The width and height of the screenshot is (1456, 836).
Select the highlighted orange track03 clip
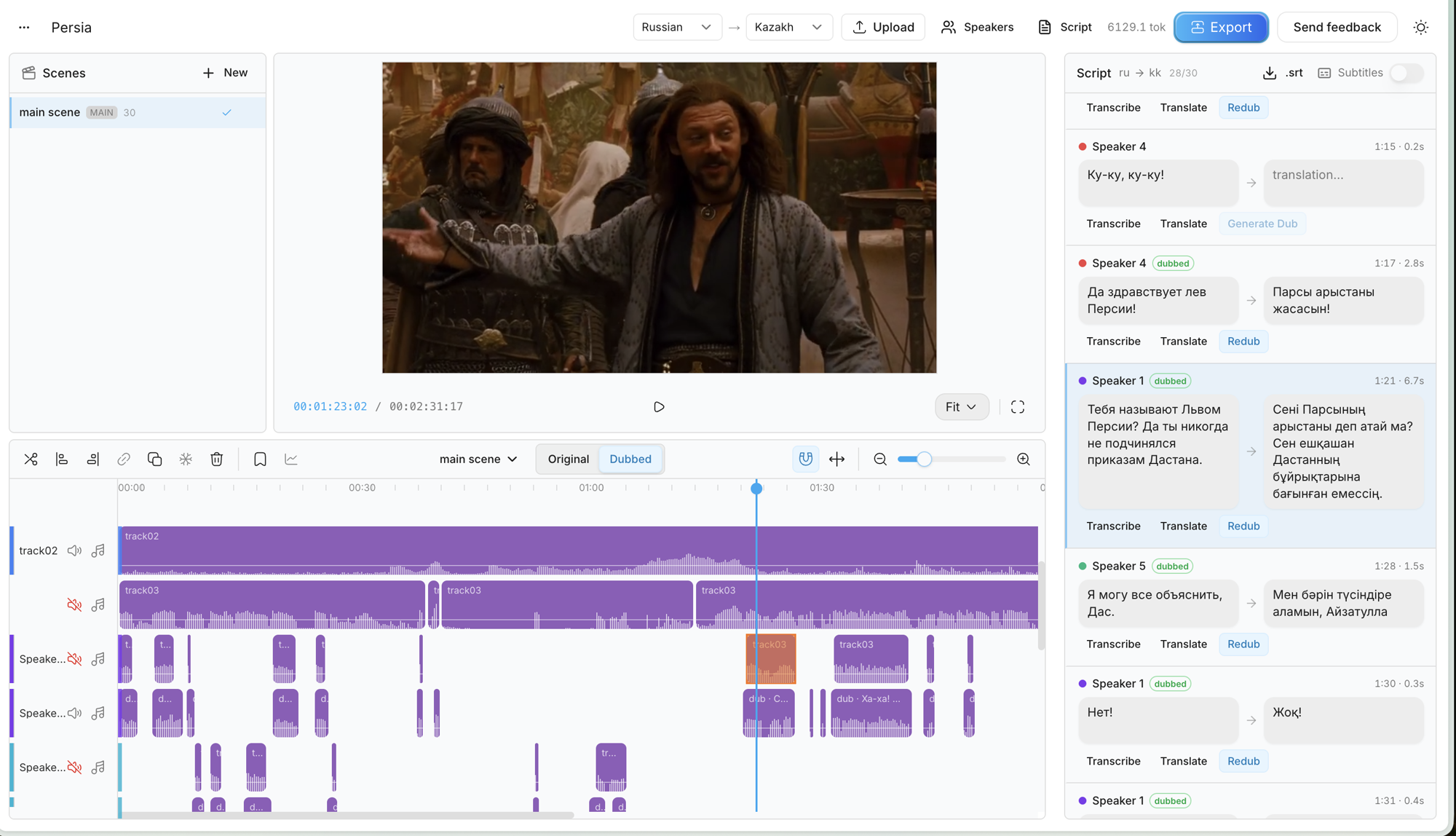(x=771, y=659)
